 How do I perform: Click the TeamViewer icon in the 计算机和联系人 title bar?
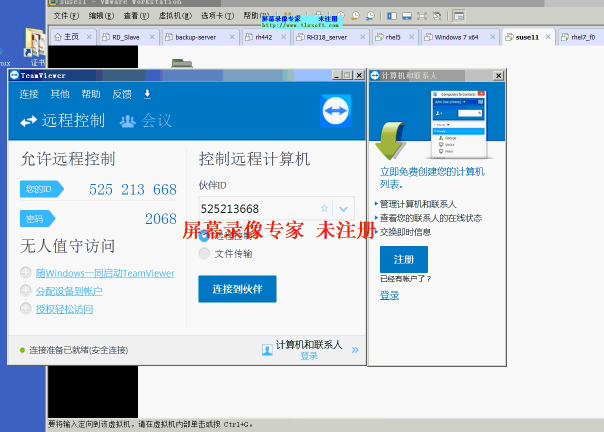pos(375,76)
